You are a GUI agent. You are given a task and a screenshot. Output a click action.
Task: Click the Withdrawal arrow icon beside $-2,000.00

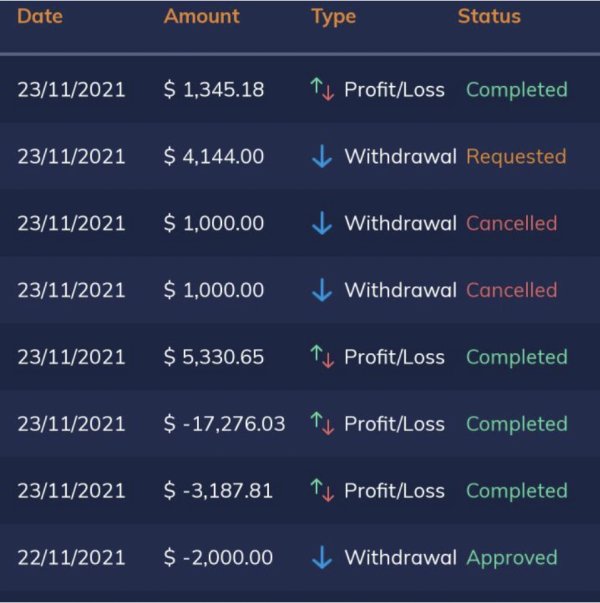pyautogui.click(x=322, y=558)
